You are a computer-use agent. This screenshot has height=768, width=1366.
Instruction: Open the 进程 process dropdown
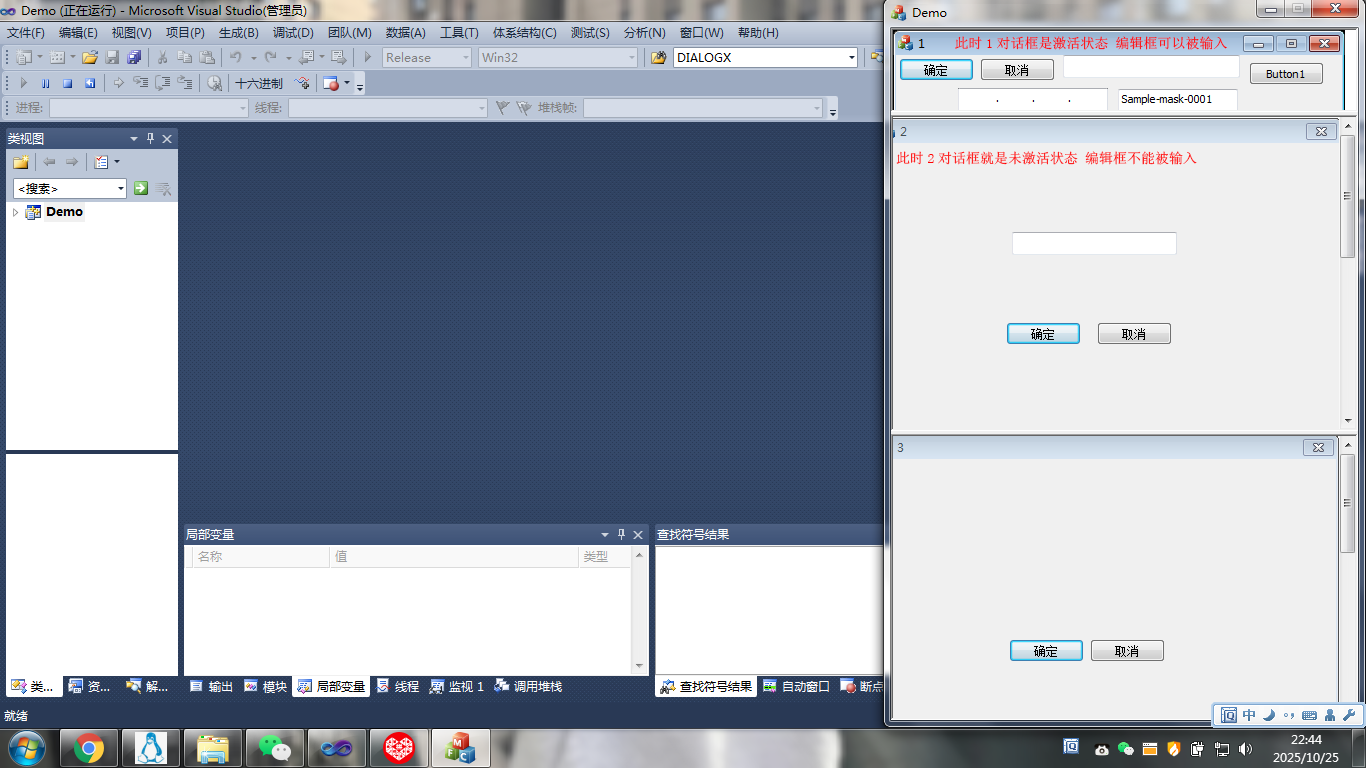242,108
